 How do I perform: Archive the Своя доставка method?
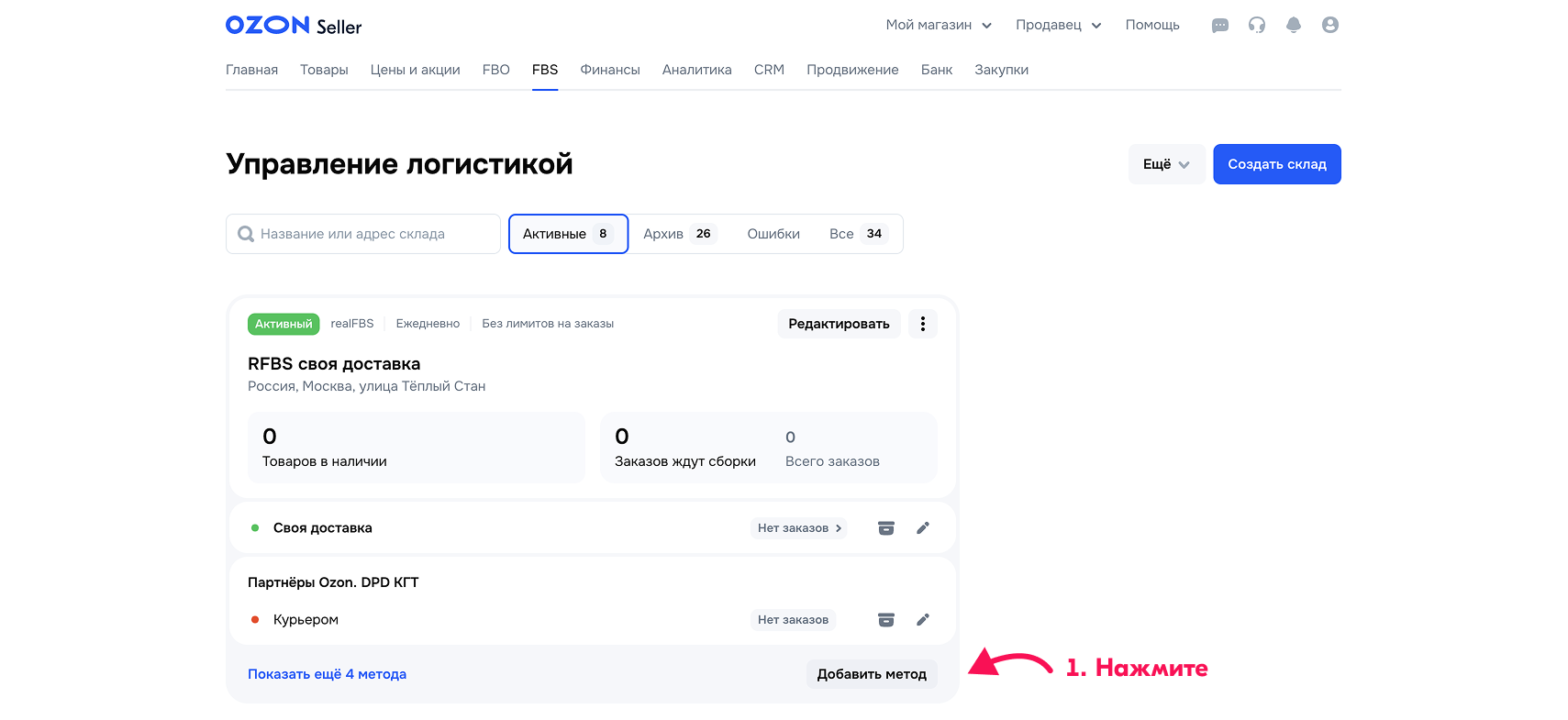[886, 528]
